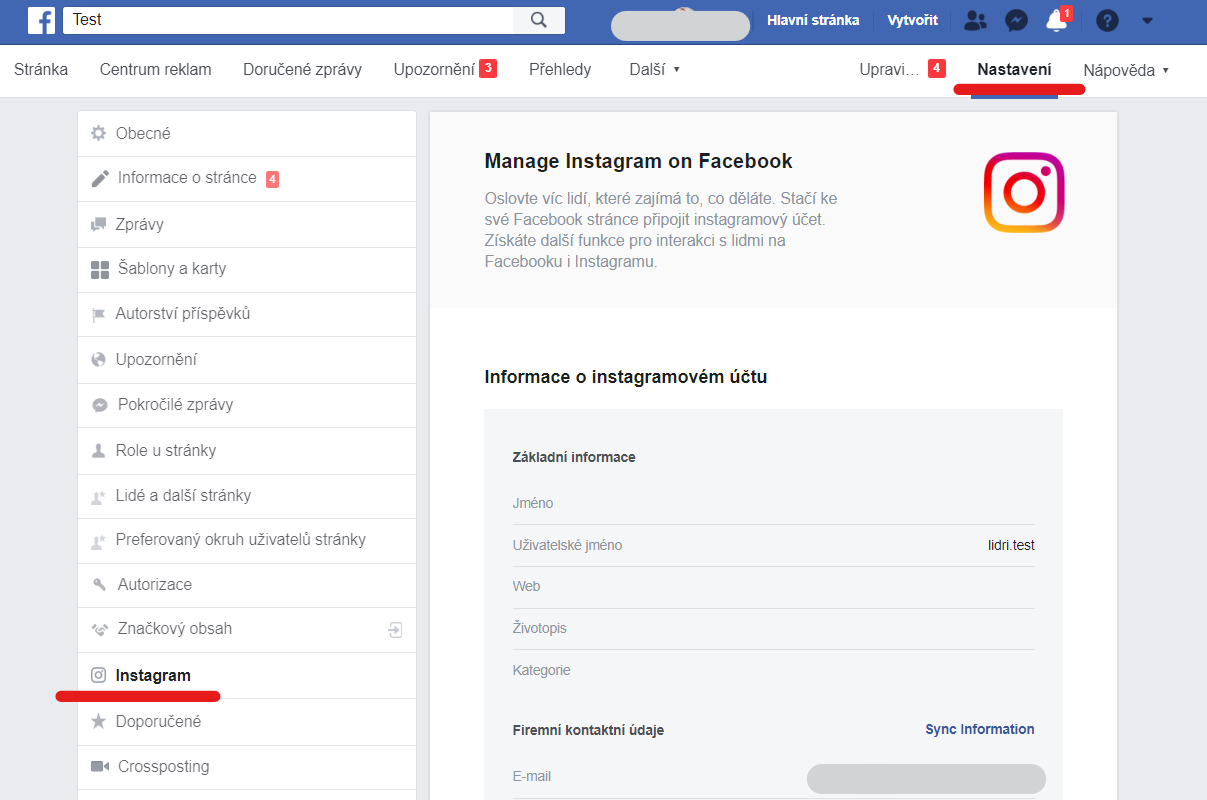
Task: Click the large Instagram logo
Action: (1023, 192)
